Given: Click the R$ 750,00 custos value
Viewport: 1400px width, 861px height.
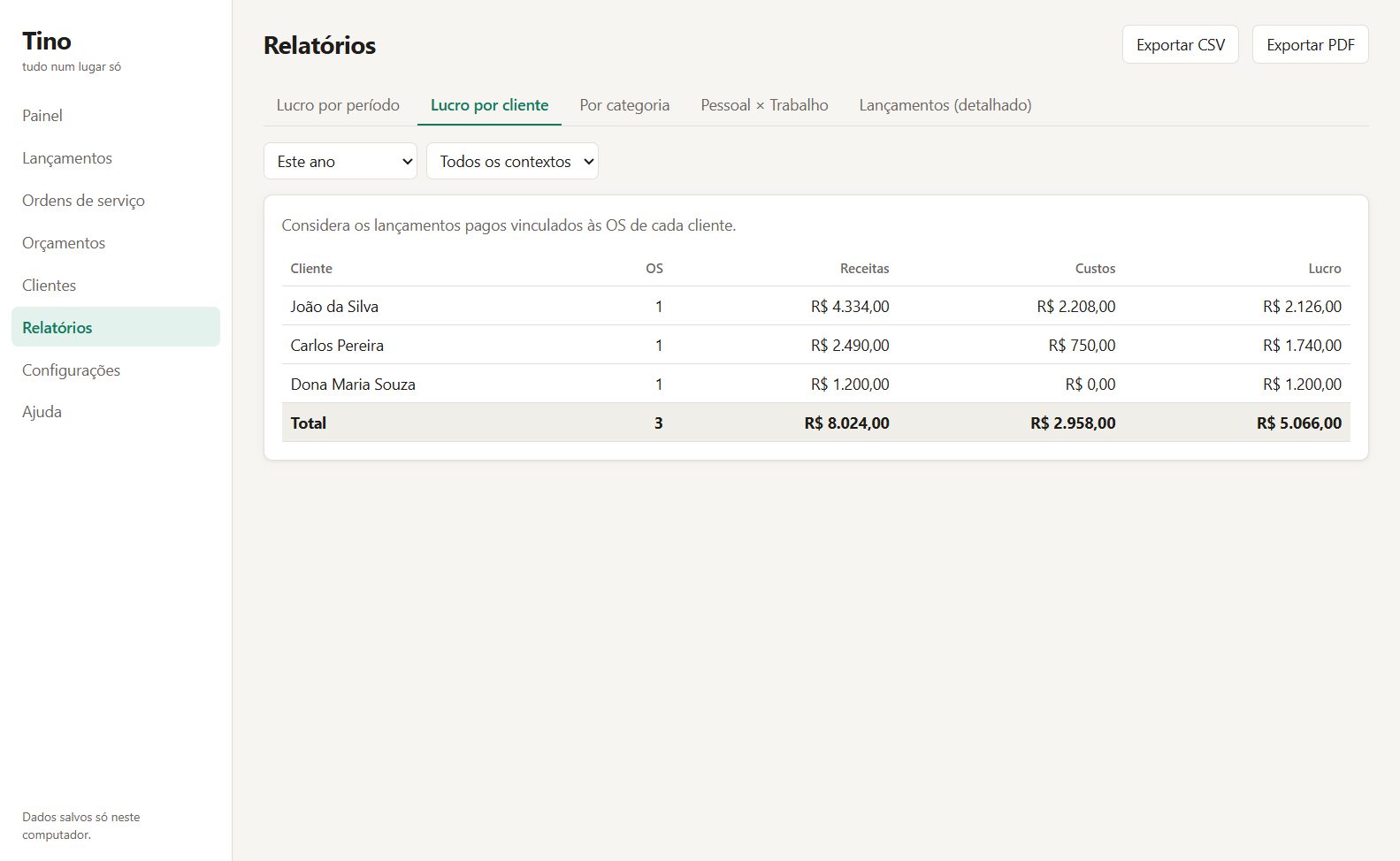Looking at the screenshot, I should tap(1082, 346).
